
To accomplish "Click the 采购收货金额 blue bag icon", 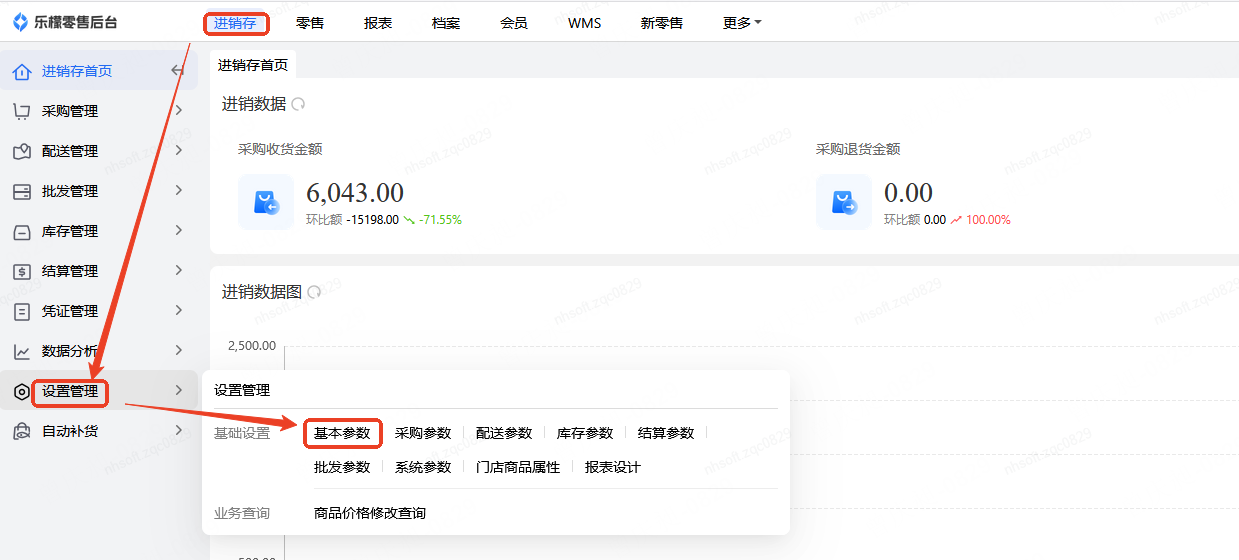I will [266, 202].
